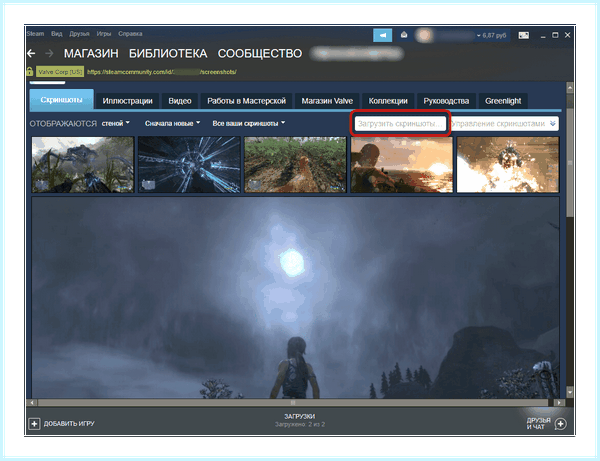This screenshot has height=461, width=600.
Task: Click the 'Загрузить скриншоты...' button
Action: (x=400, y=124)
